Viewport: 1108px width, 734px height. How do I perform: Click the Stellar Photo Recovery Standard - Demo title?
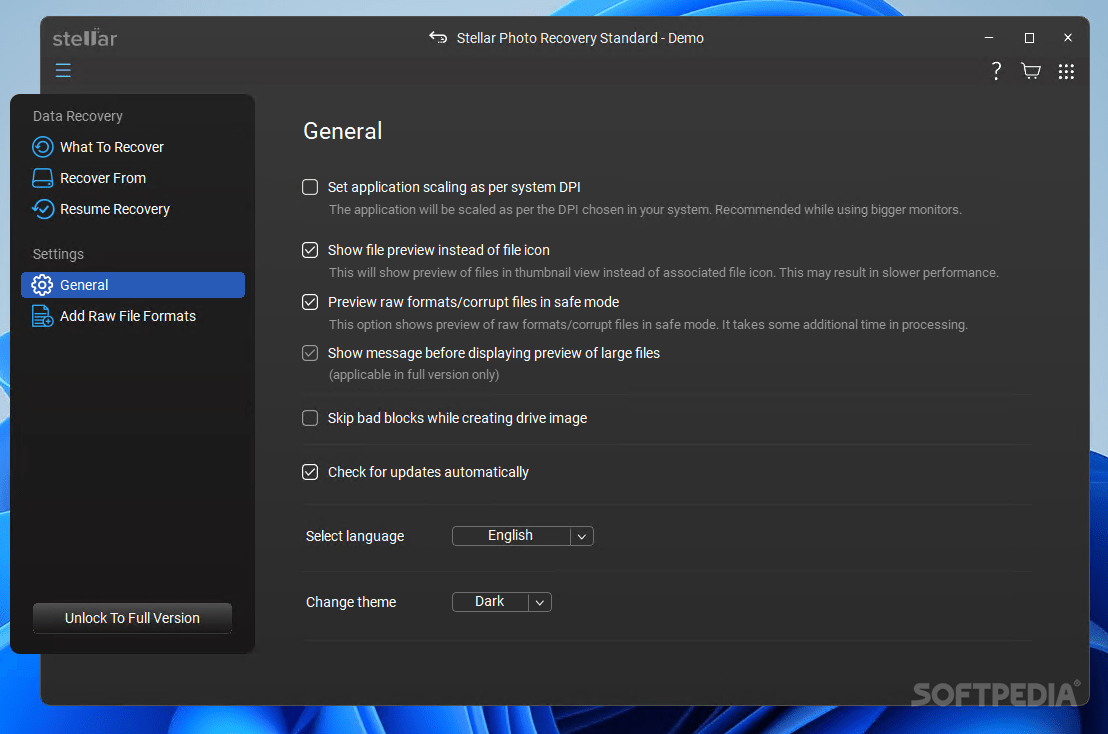point(580,38)
